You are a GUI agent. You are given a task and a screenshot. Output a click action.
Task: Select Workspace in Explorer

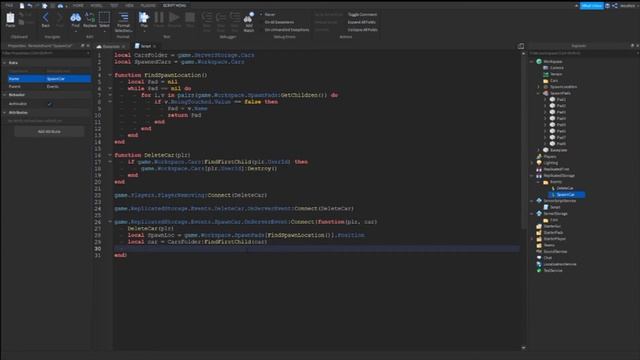pyautogui.click(x=553, y=61)
